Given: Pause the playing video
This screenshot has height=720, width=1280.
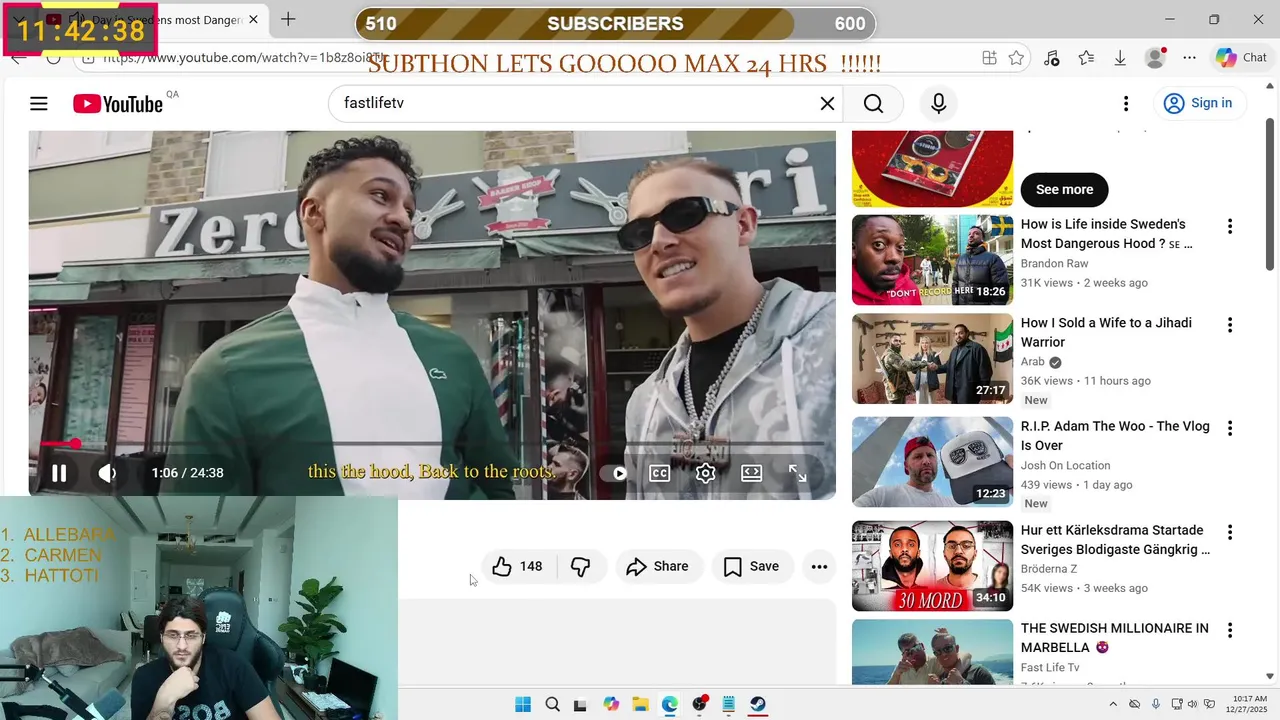Looking at the screenshot, I should pyautogui.click(x=59, y=473).
